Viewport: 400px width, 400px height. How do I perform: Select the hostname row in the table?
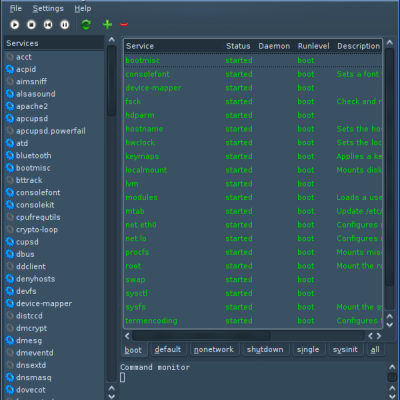[x=253, y=129]
